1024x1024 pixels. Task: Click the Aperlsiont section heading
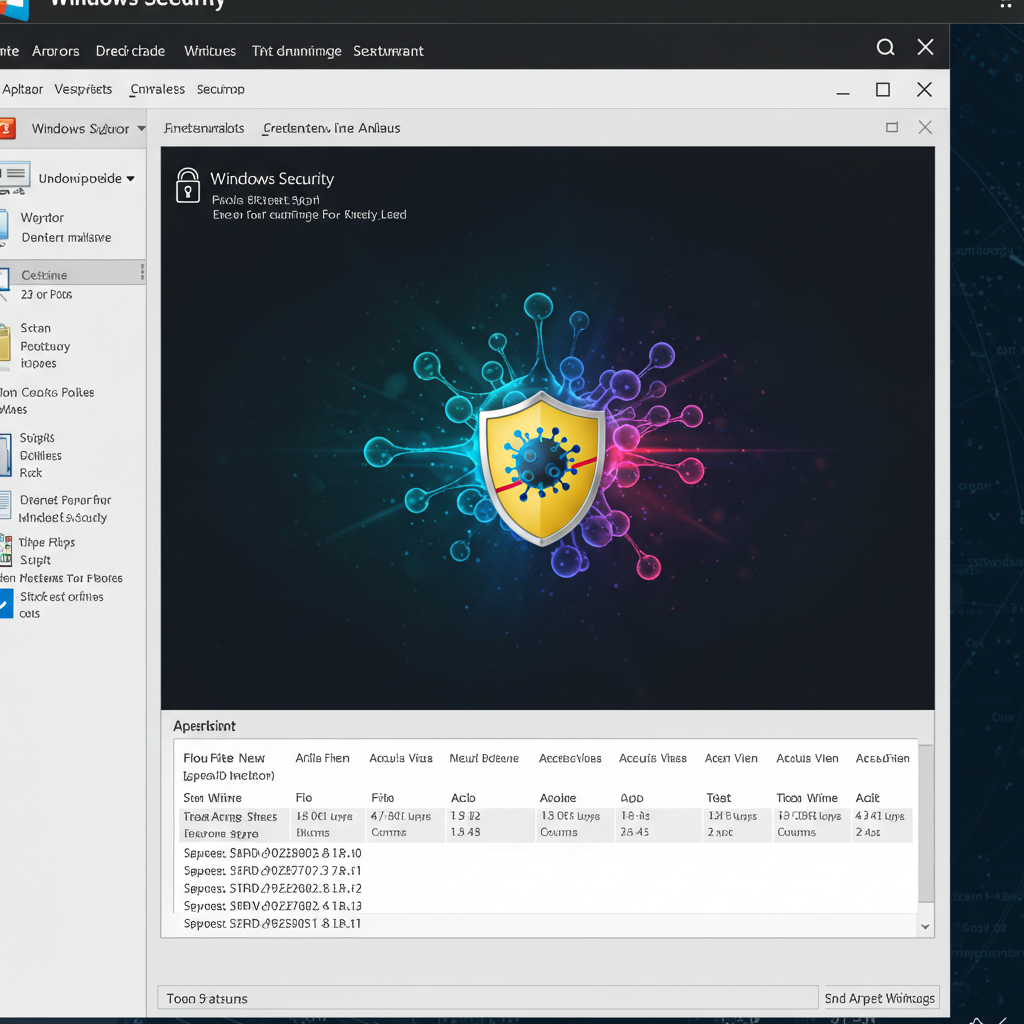(204, 726)
